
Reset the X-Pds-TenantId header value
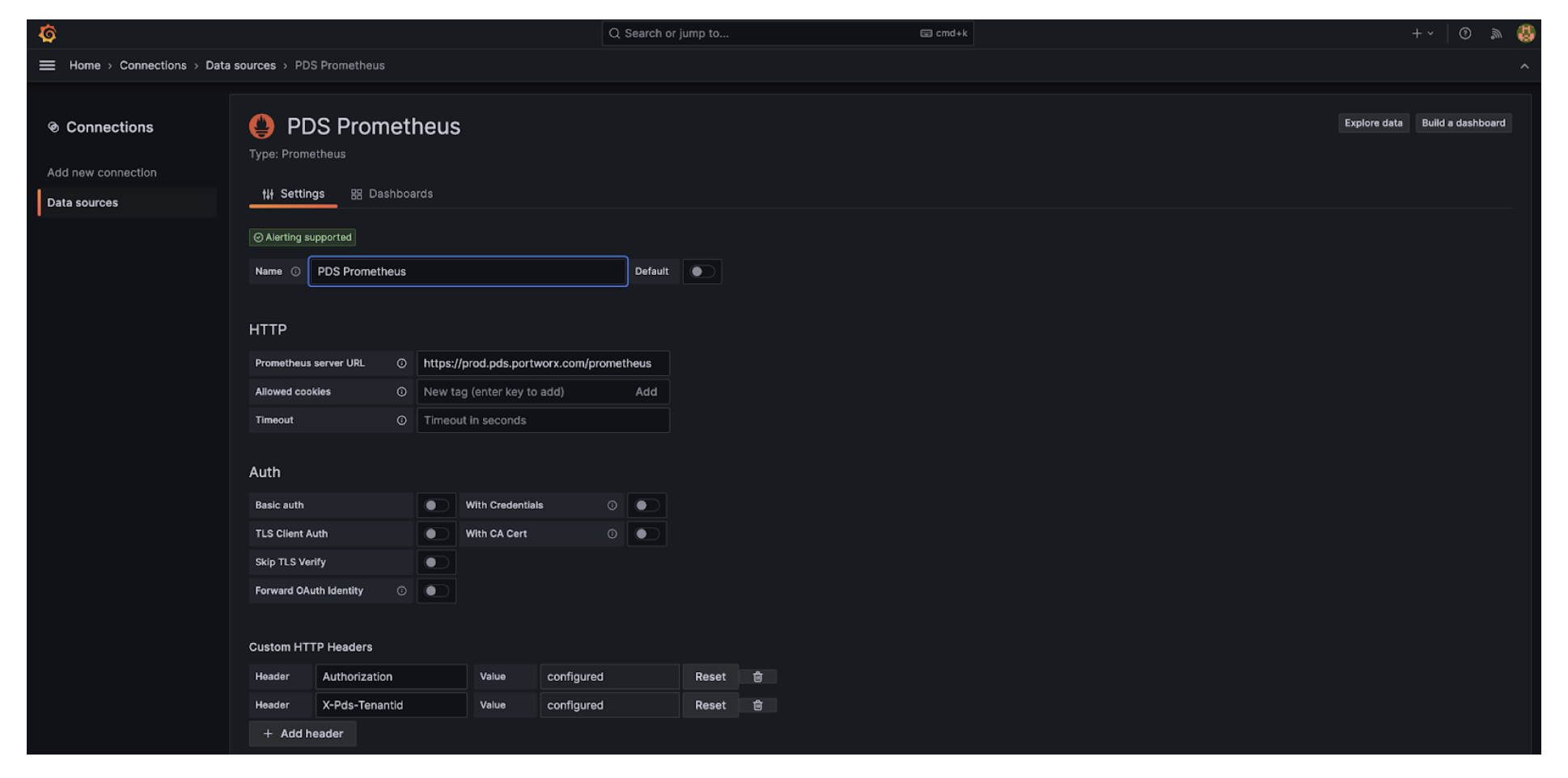710,705
